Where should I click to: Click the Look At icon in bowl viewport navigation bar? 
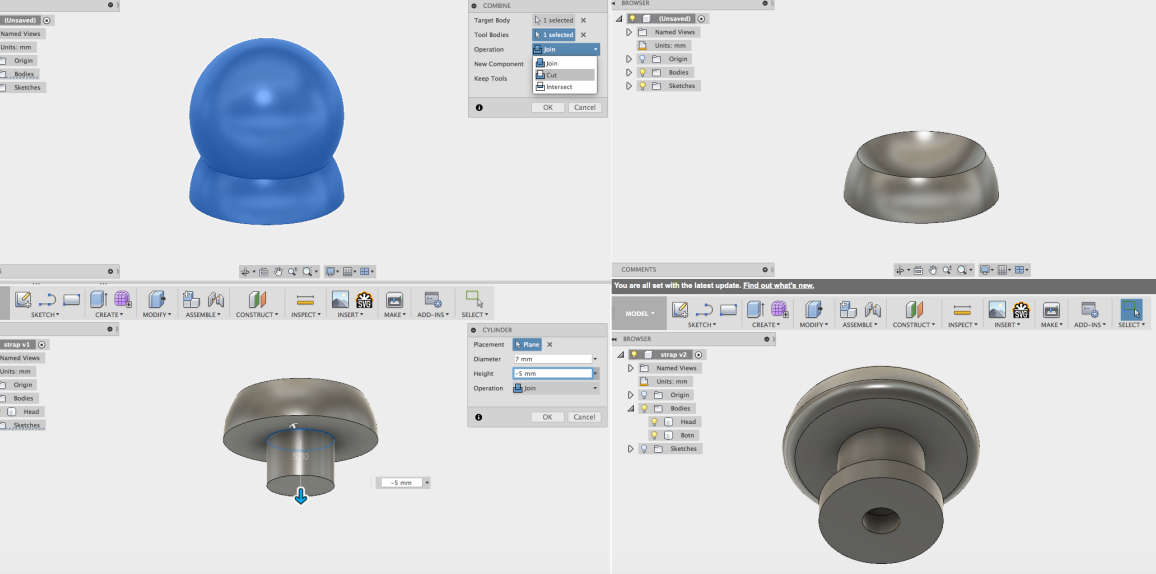coord(918,270)
